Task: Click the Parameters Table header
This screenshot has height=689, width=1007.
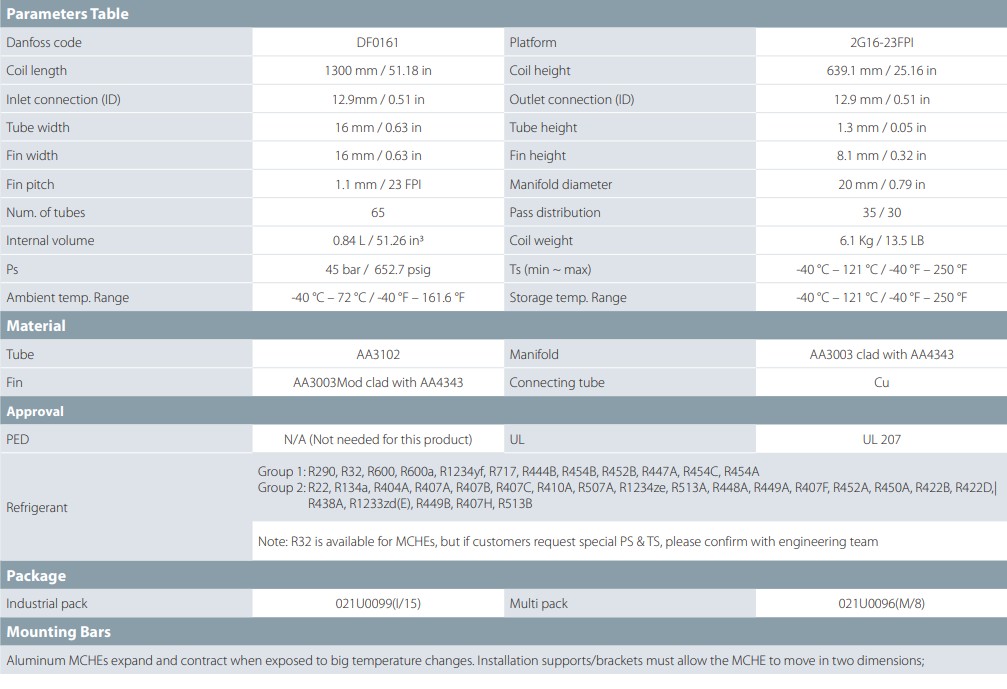Action: coord(67,13)
